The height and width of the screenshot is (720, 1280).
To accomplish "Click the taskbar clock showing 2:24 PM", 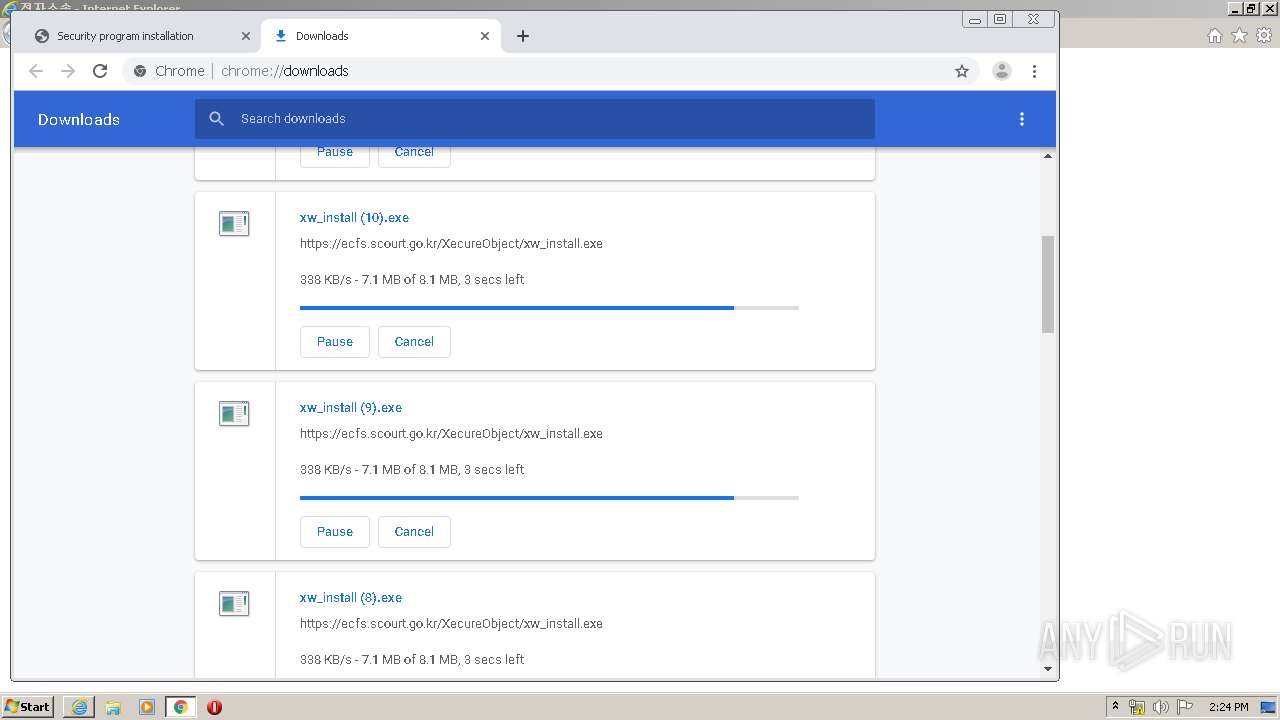I will [x=1228, y=707].
